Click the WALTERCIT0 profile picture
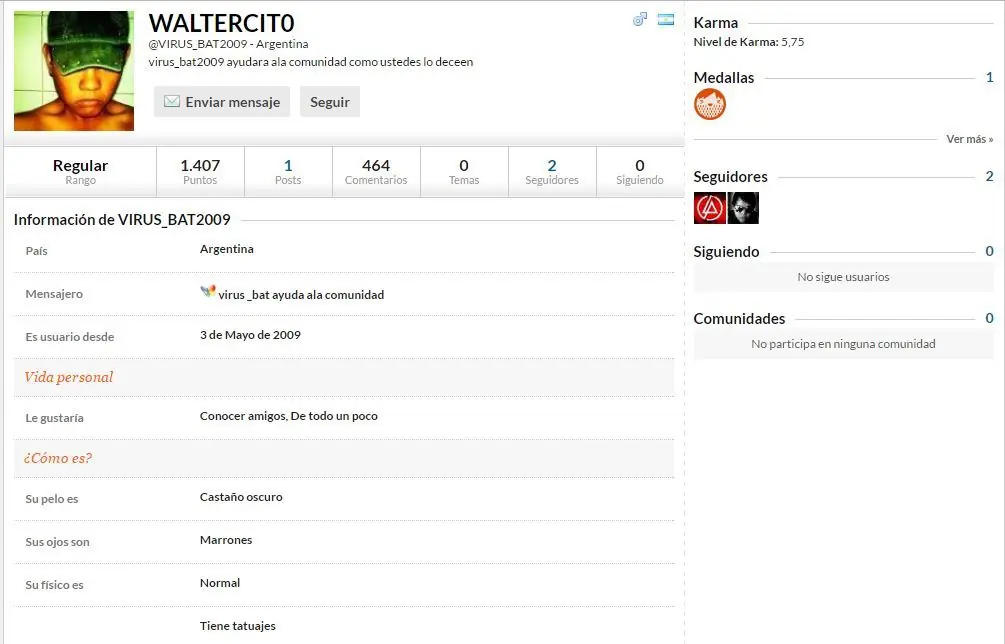Image resolution: width=1005 pixels, height=644 pixels. coord(74,70)
